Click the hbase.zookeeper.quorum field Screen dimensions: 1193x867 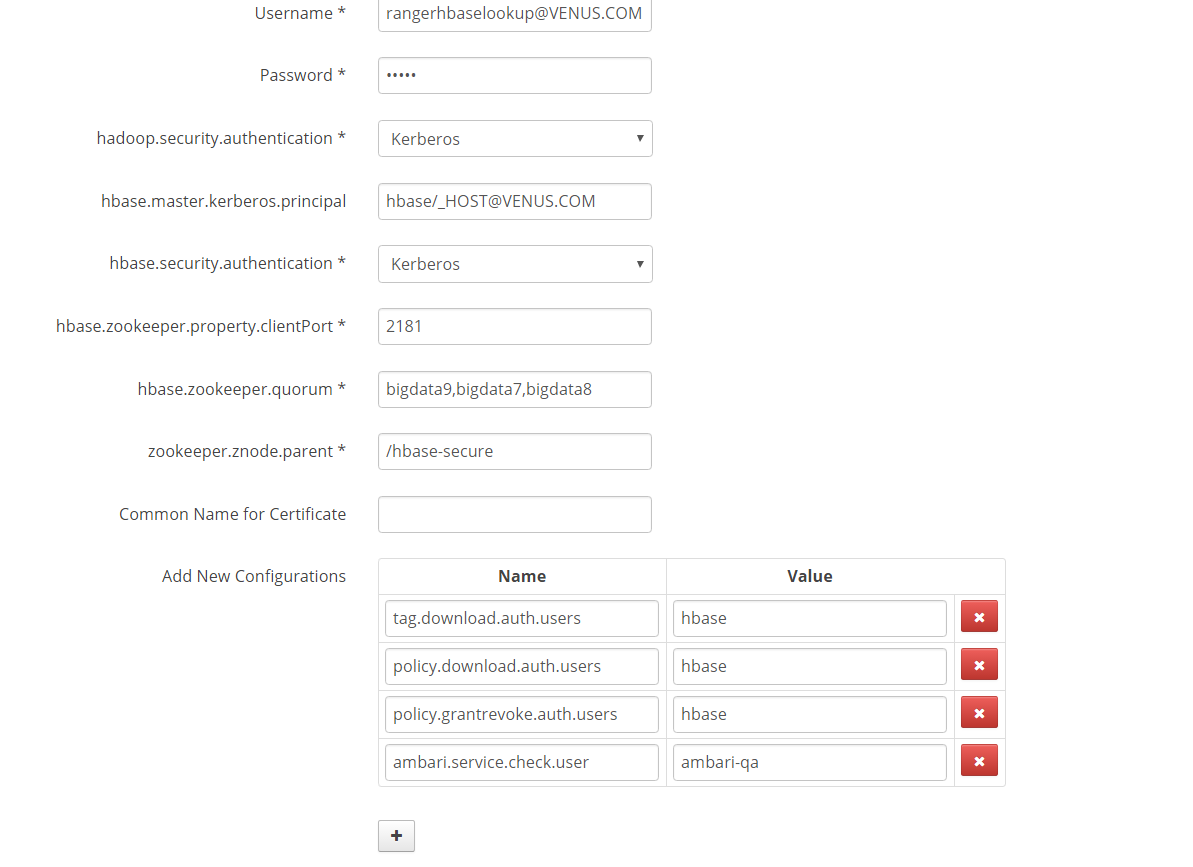(x=514, y=389)
